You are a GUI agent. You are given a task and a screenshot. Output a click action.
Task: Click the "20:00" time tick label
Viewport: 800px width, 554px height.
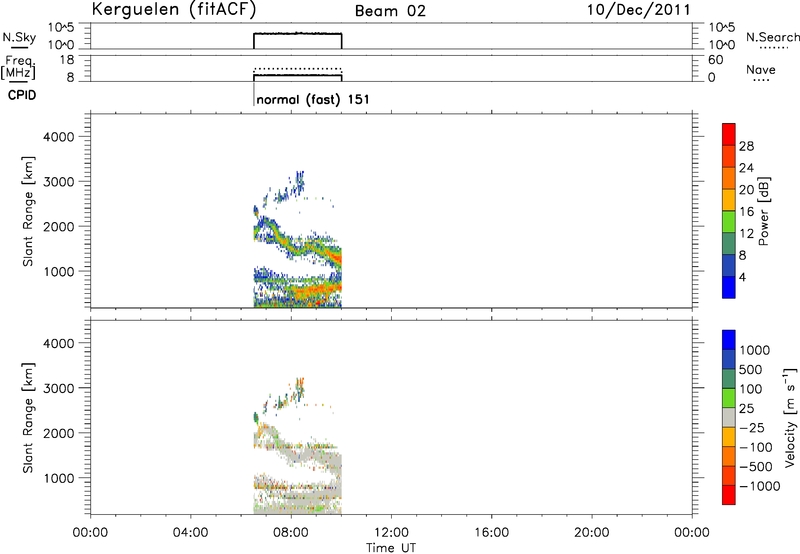(592, 533)
